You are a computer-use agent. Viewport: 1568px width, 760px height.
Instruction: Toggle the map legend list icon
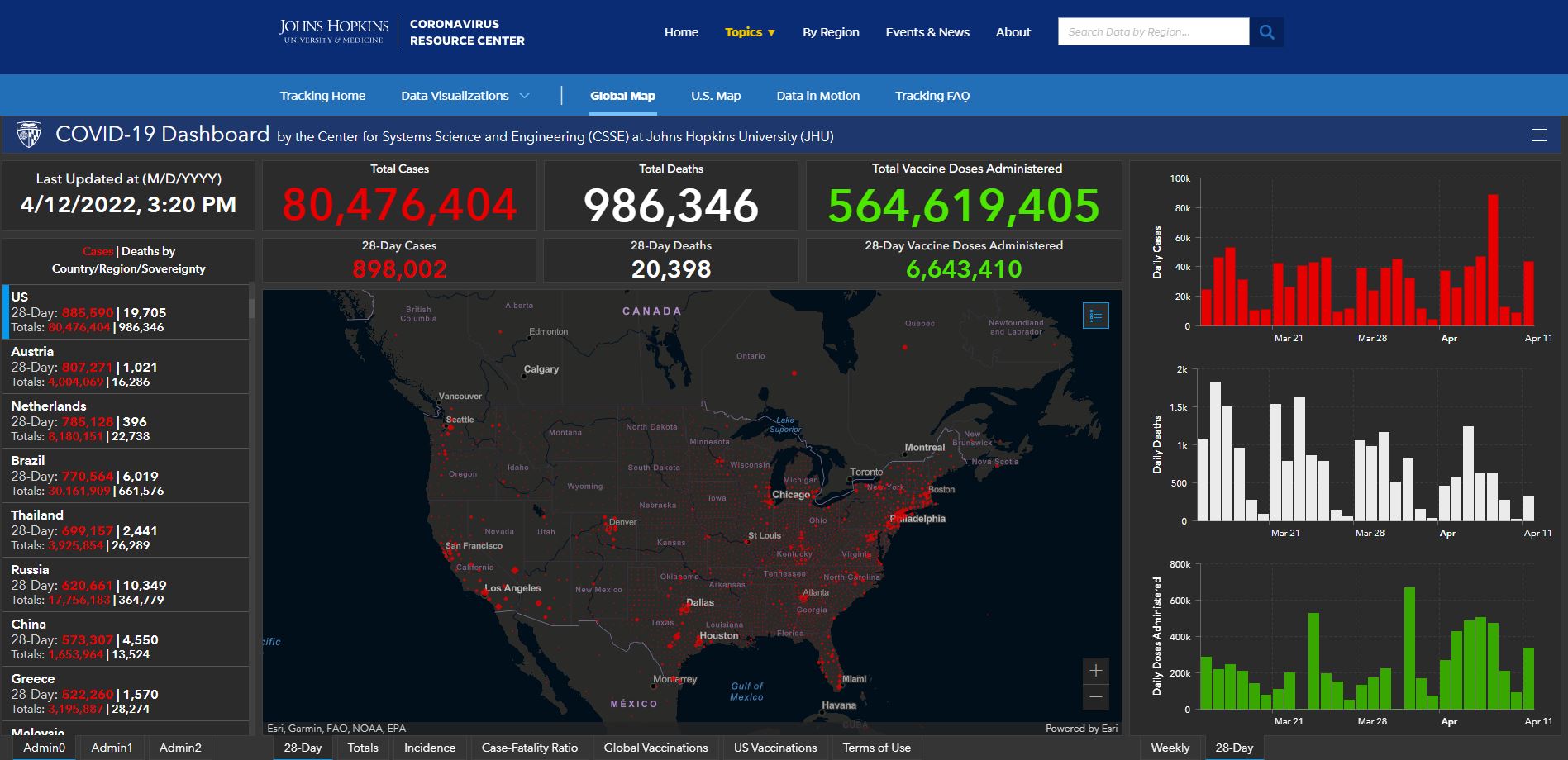(1096, 316)
